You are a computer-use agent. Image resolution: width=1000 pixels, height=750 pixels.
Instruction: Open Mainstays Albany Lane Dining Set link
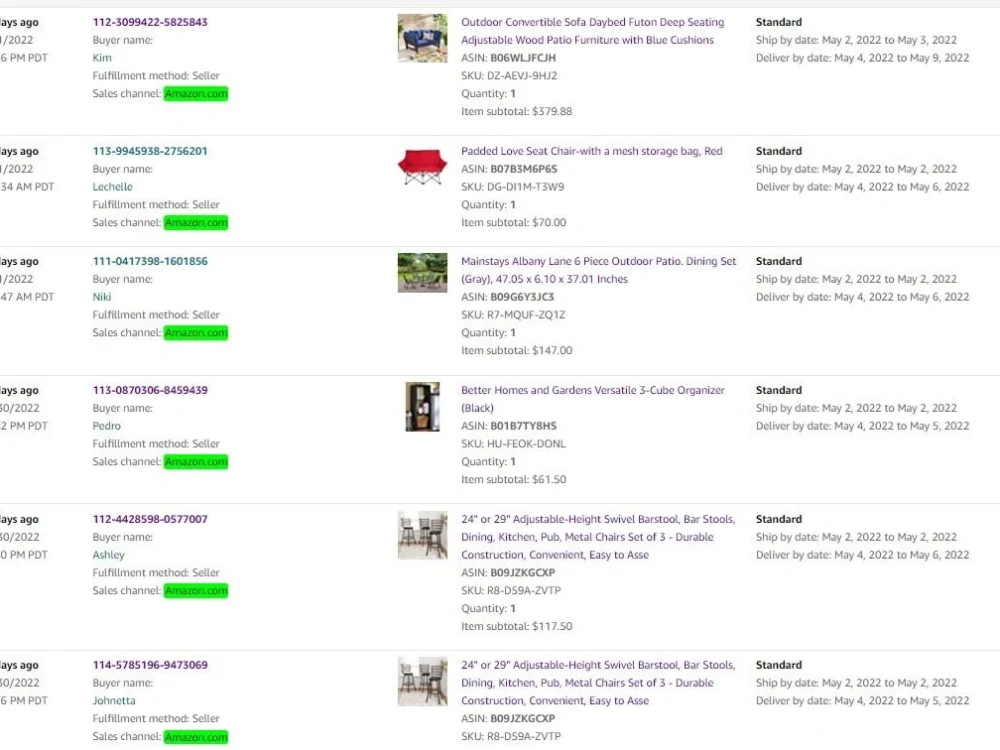(x=598, y=270)
